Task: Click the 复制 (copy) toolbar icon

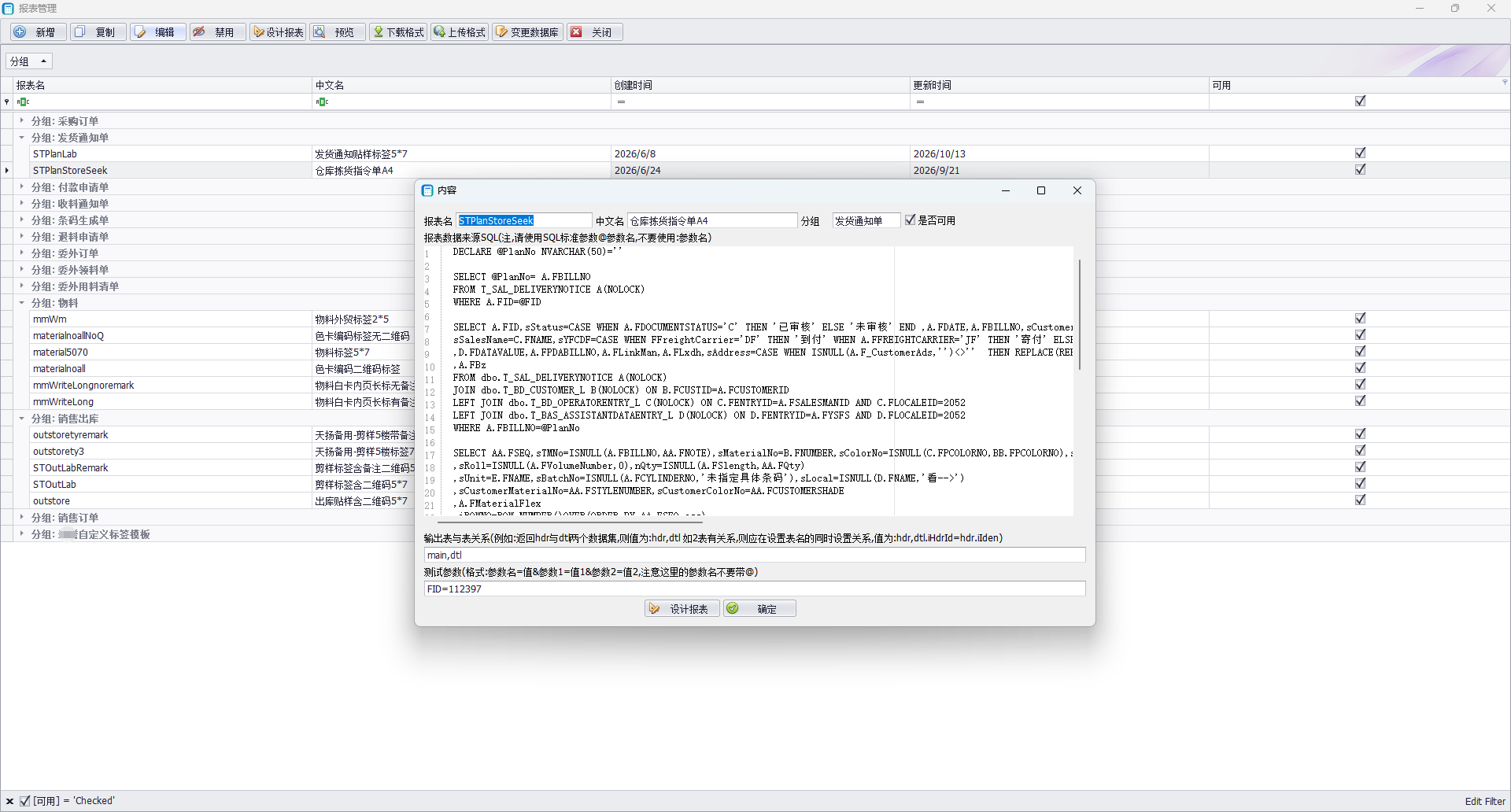Action: tap(80, 32)
